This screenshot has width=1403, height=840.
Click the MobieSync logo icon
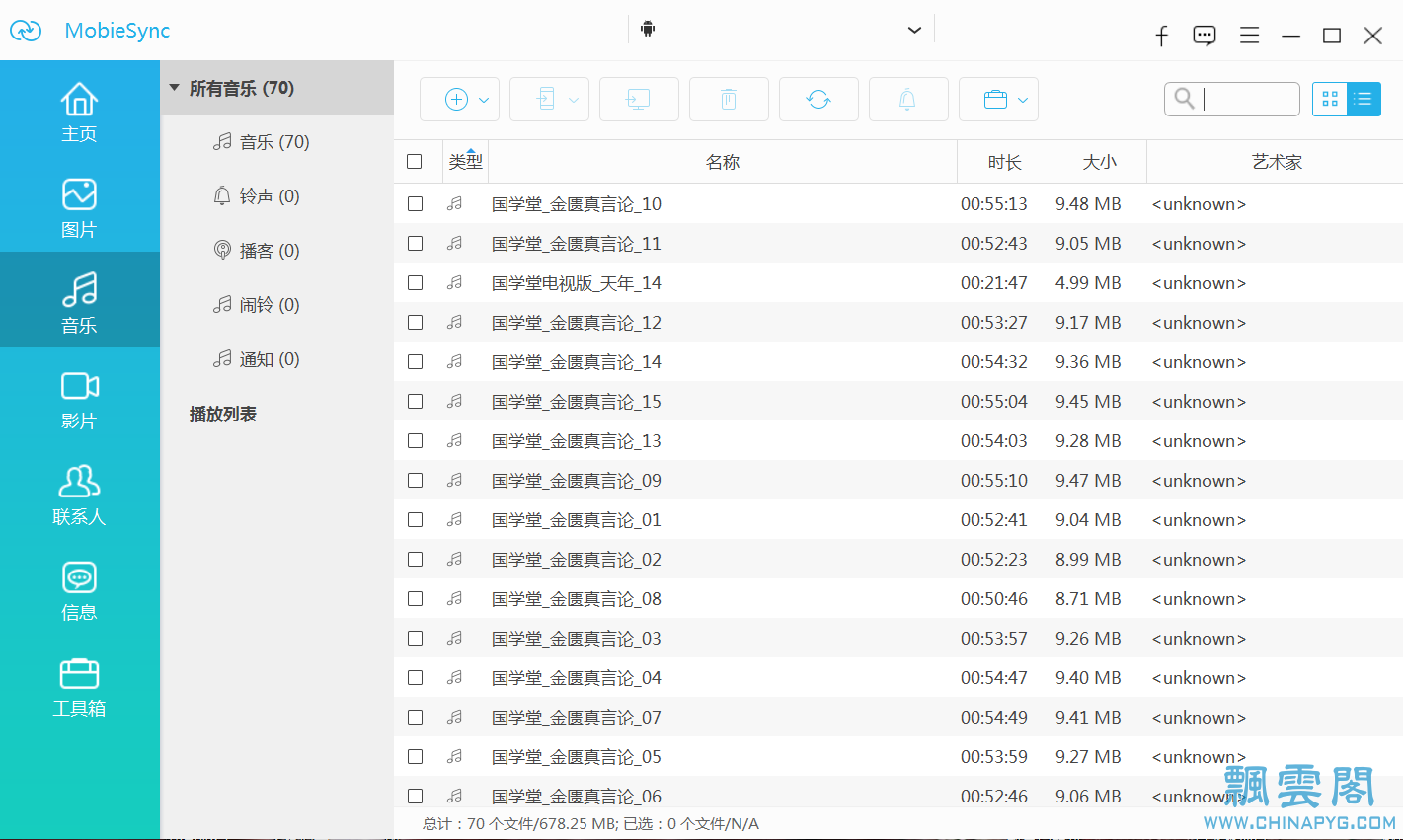(x=26, y=31)
